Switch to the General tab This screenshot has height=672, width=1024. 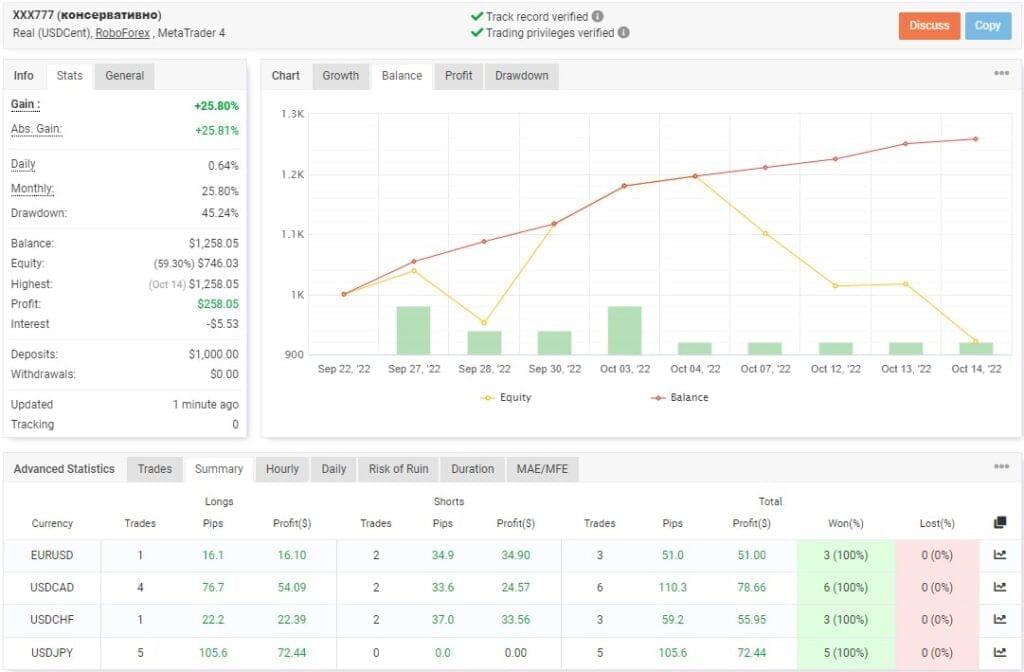(x=126, y=75)
